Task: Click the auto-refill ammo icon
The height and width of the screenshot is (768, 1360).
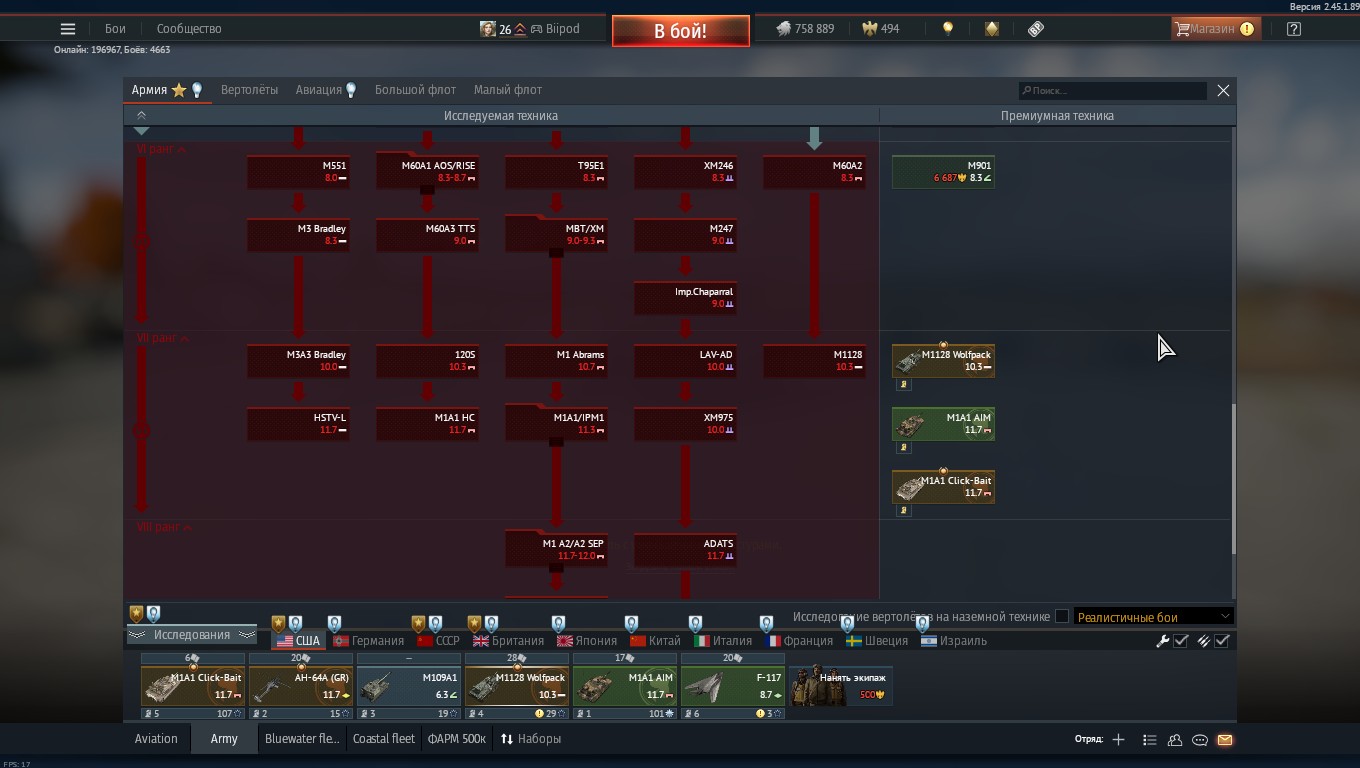Action: (x=1203, y=641)
